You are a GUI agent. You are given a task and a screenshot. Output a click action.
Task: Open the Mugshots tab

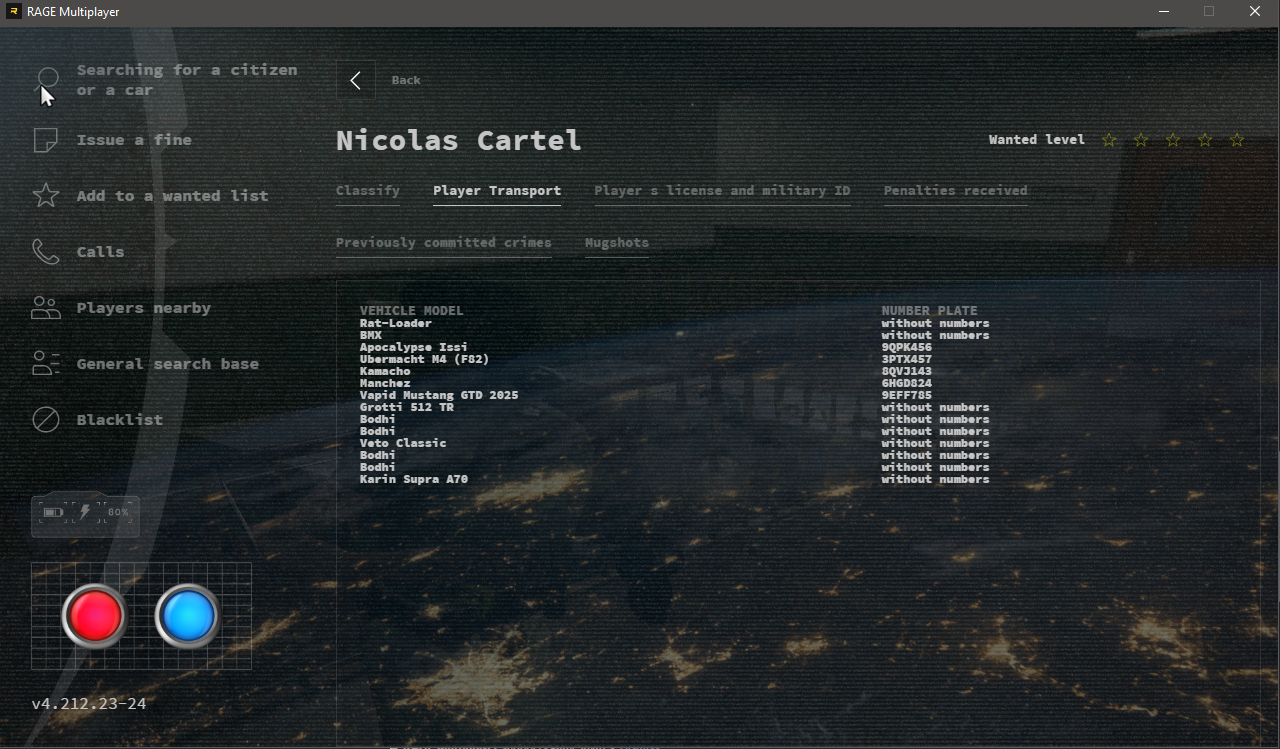point(616,243)
